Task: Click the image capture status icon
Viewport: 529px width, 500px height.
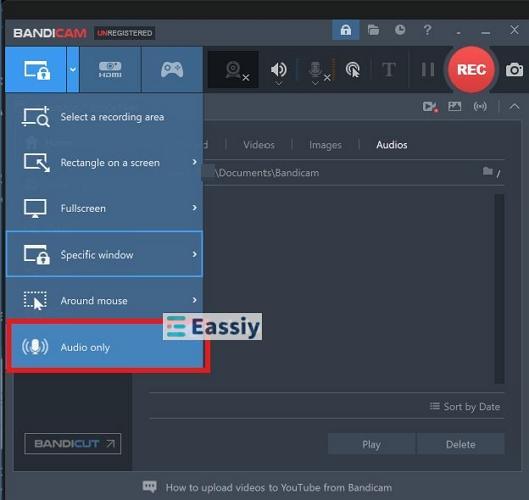Action: tap(454, 107)
